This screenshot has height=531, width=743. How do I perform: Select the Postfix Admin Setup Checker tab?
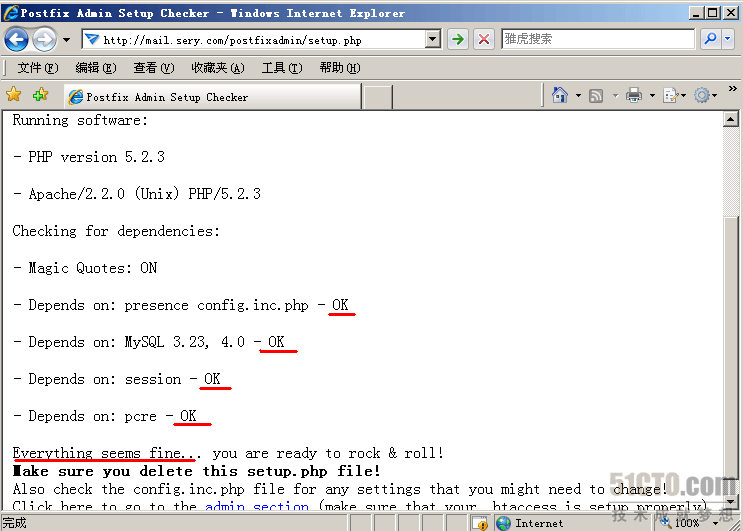click(210, 97)
